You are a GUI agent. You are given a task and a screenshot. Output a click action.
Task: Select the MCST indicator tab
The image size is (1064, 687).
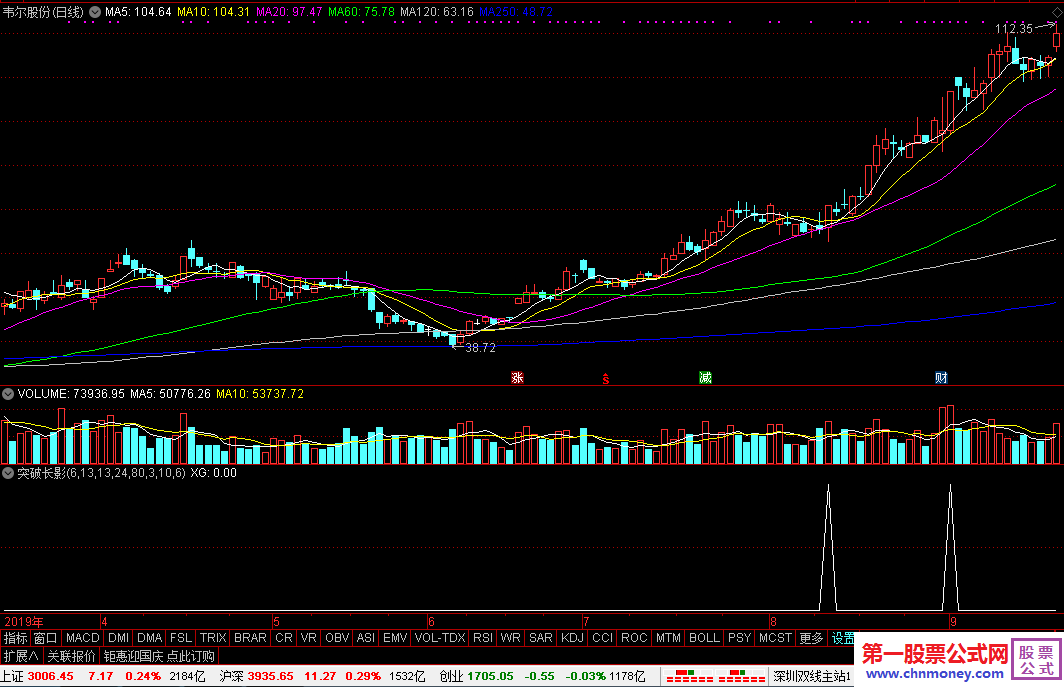(x=776, y=638)
